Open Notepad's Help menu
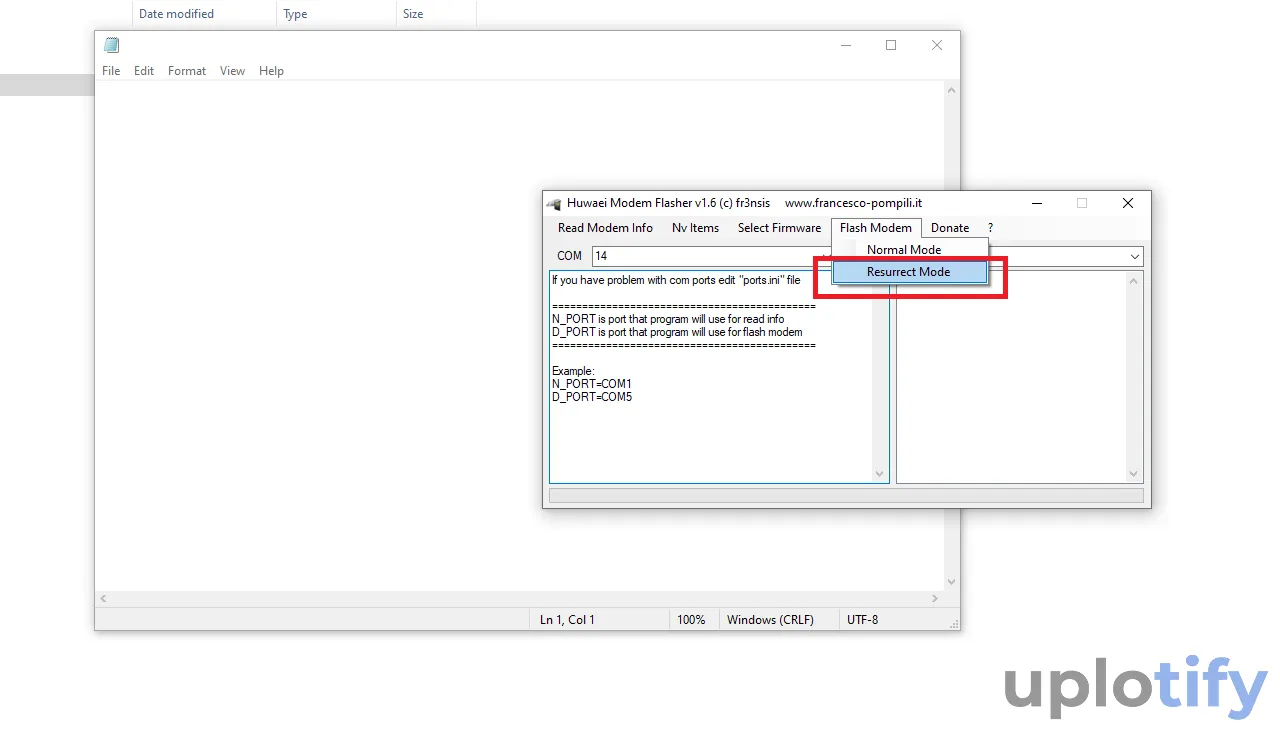Screen dimensions: 1280x734 pyautogui.click(x=271, y=71)
